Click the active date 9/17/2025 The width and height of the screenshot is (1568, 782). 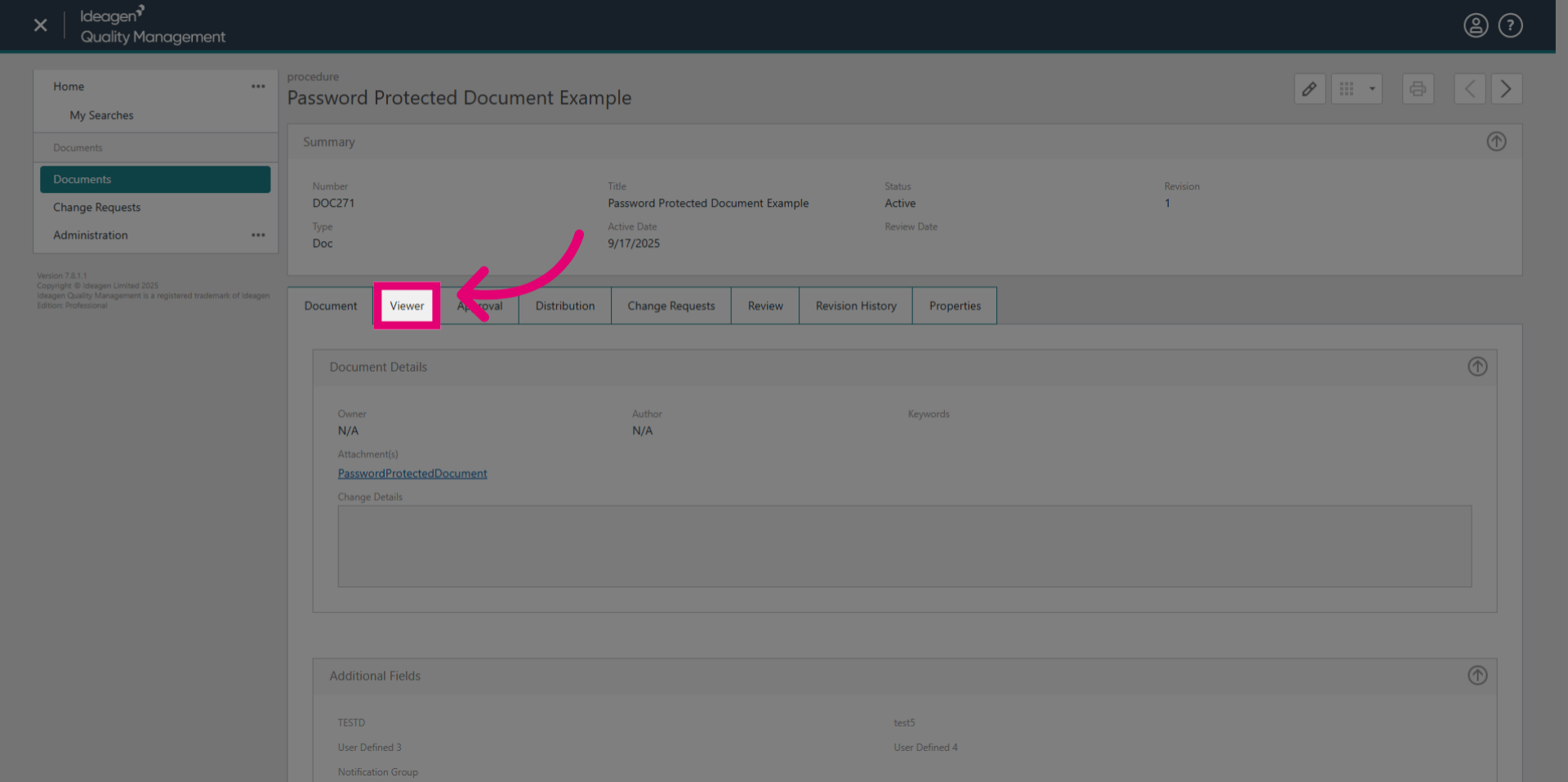pos(634,244)
